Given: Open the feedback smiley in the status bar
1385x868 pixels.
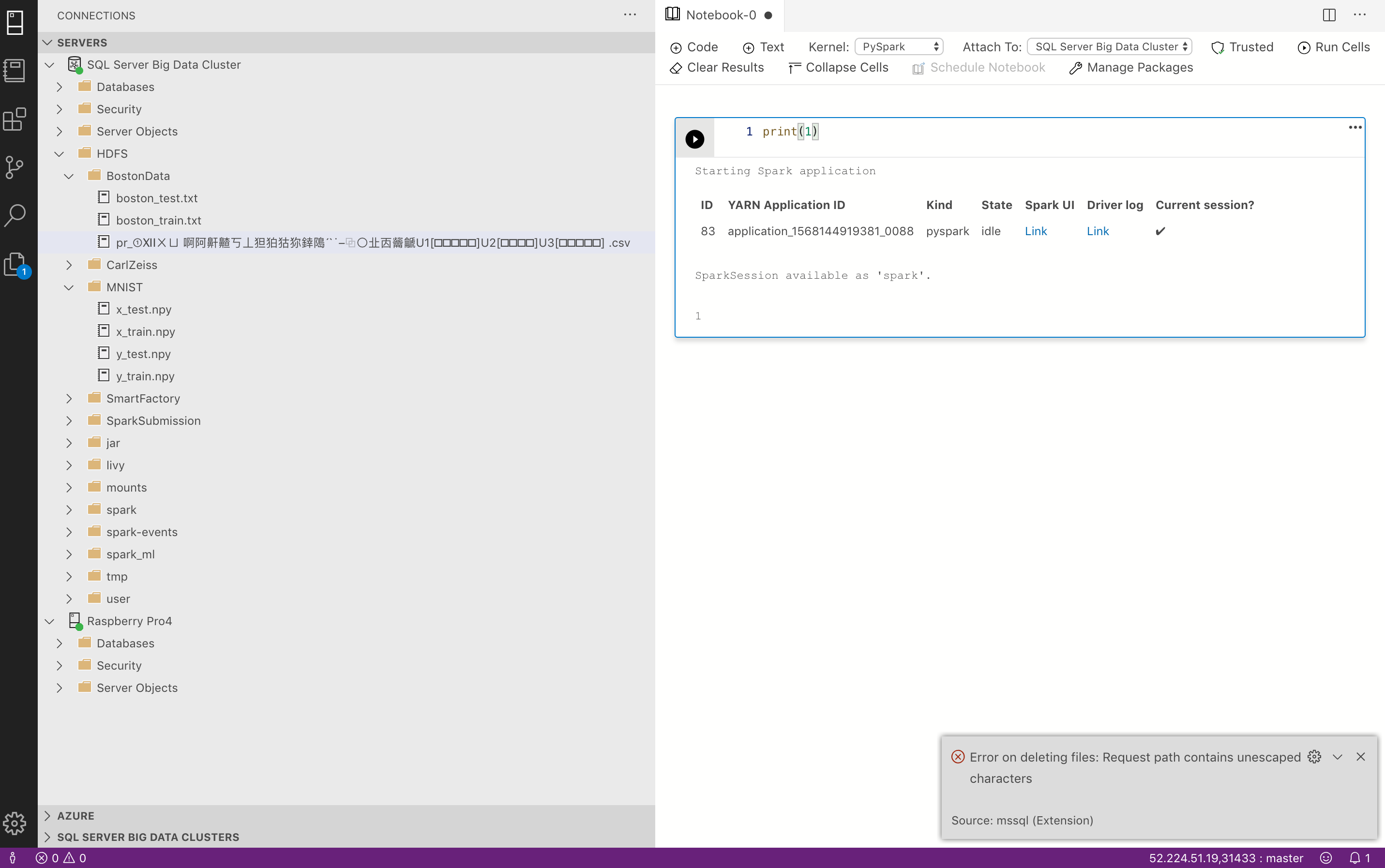Looking at the screenshot, I should (1325, 858).
